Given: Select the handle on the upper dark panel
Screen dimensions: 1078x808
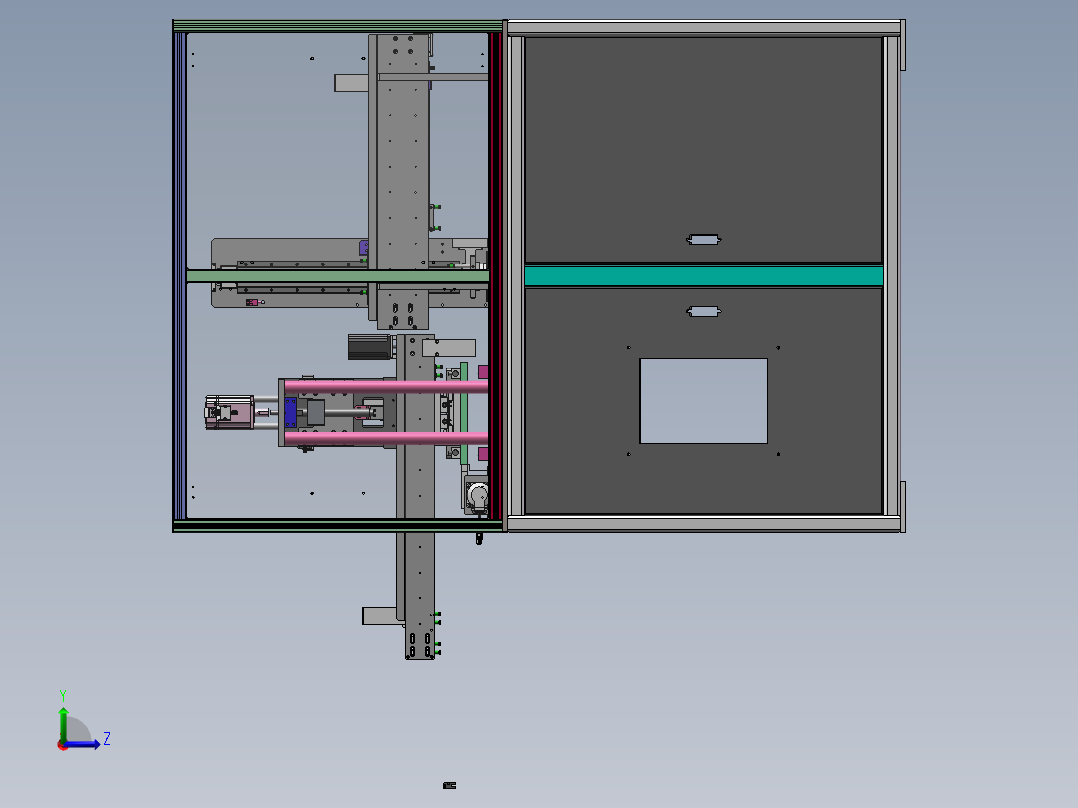Looking at the screenshot, I should (x=703, y=239).
